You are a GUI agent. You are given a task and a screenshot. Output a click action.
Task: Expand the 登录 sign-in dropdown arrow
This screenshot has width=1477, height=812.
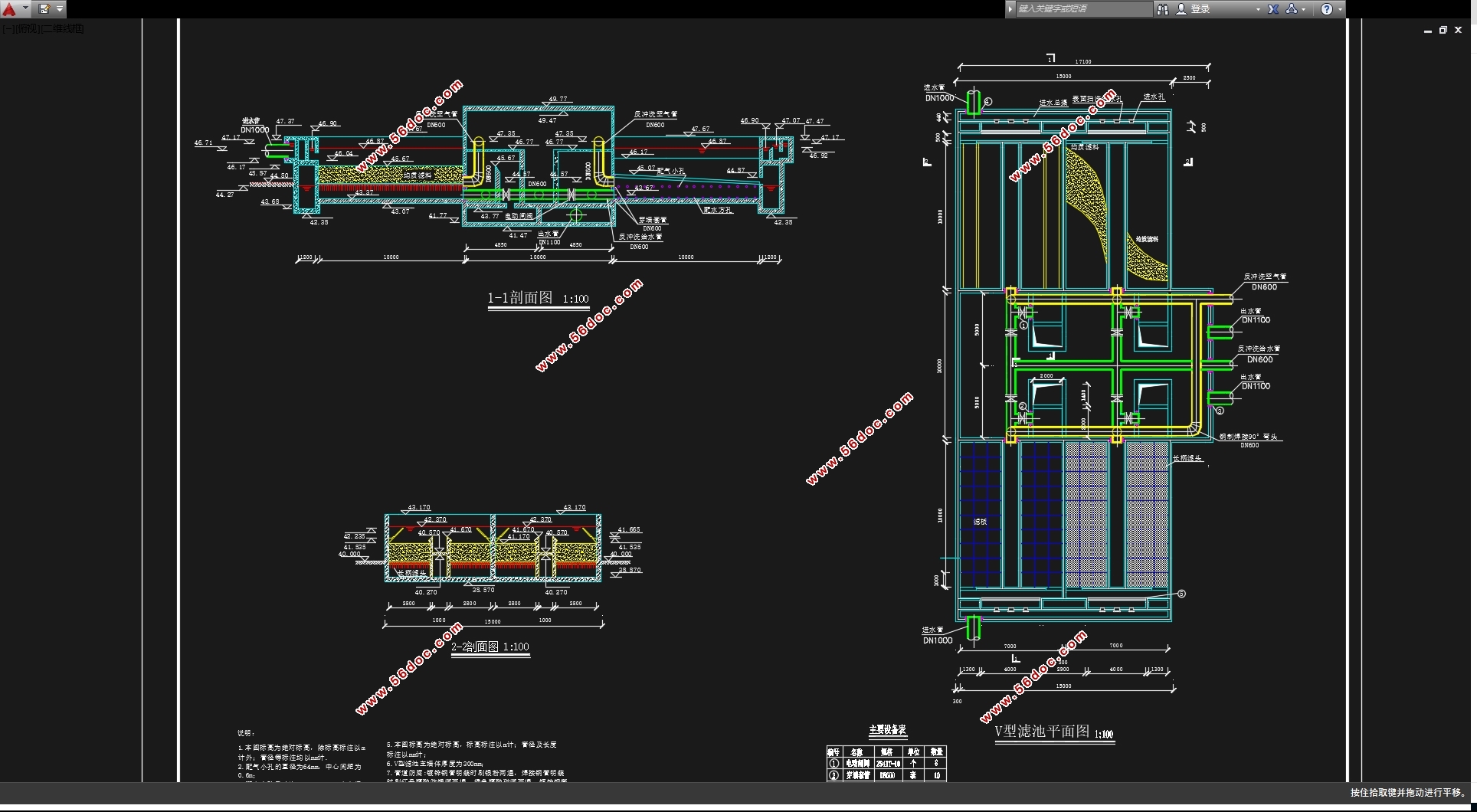(1258, 9)
